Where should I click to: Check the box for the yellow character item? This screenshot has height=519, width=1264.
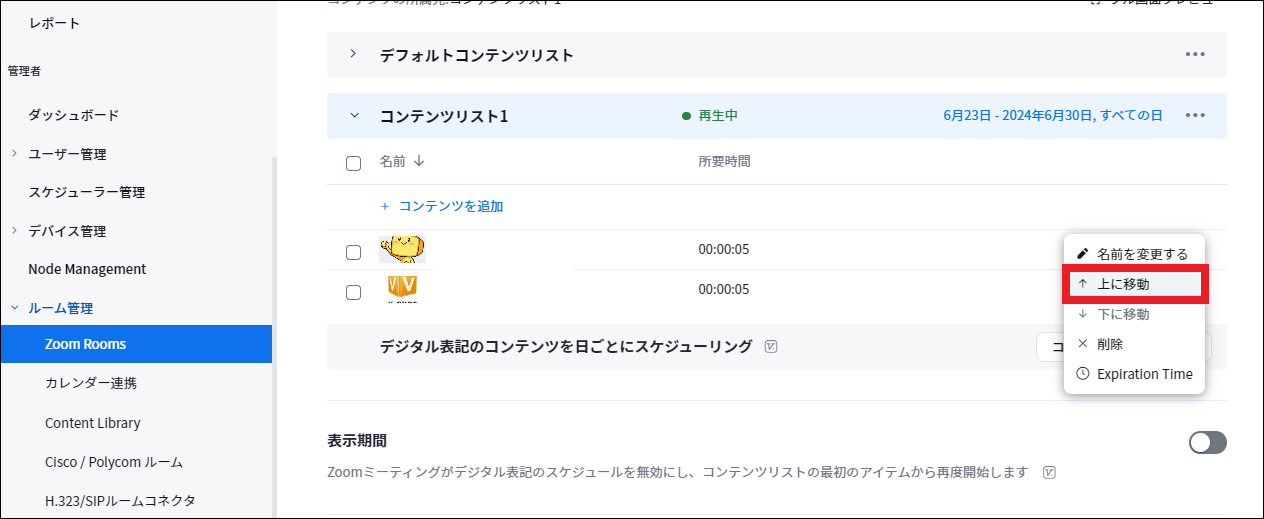[353, 252]
